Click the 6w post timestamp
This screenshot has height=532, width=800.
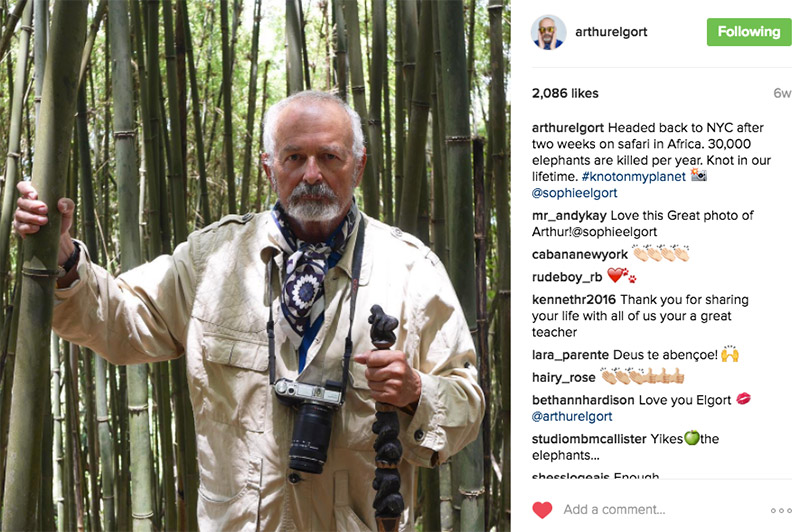[x=782, y=93]
